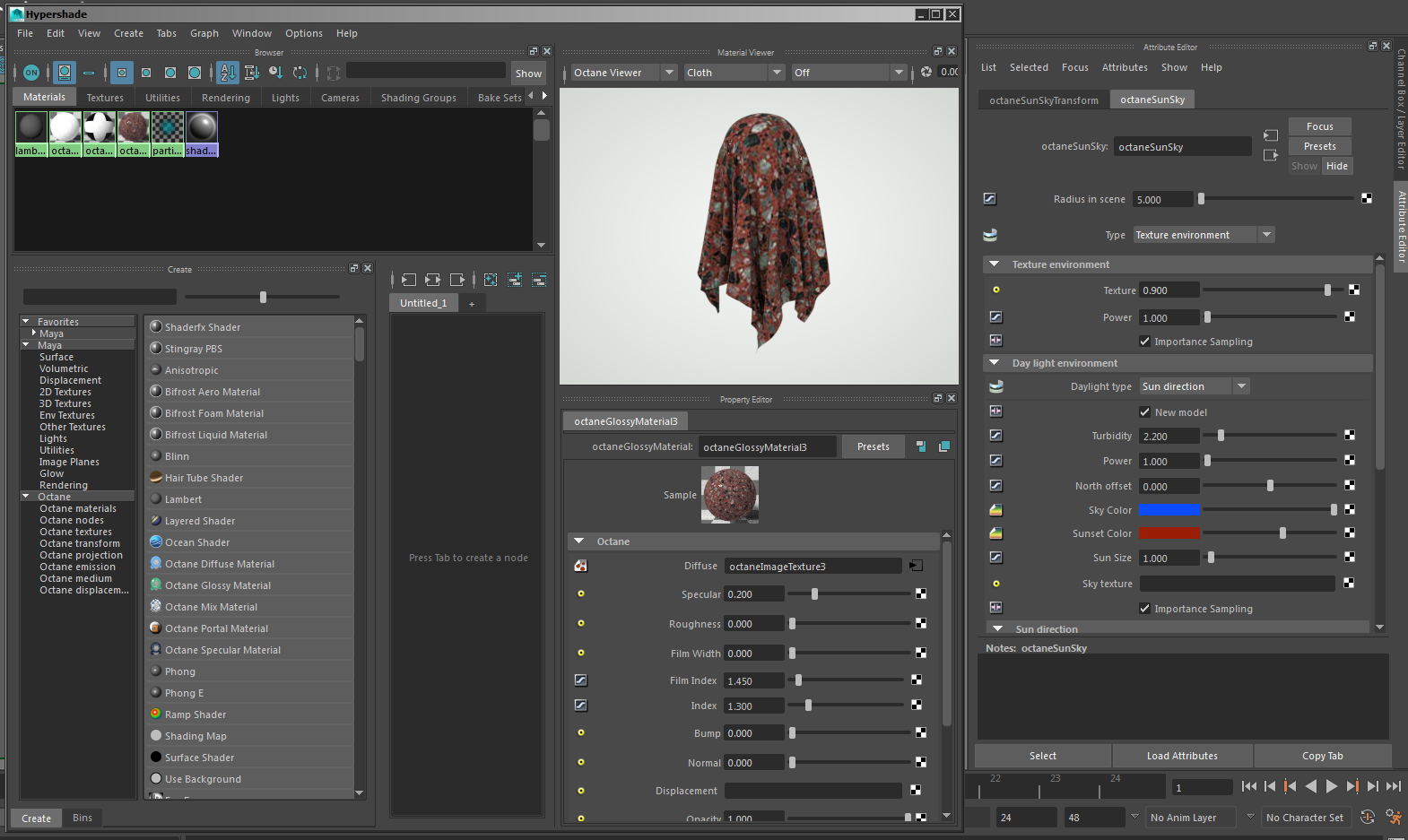Open the Type dropdown showing Texture environment
This screenshot has height=840, width=1408.
pos(1203,235)
